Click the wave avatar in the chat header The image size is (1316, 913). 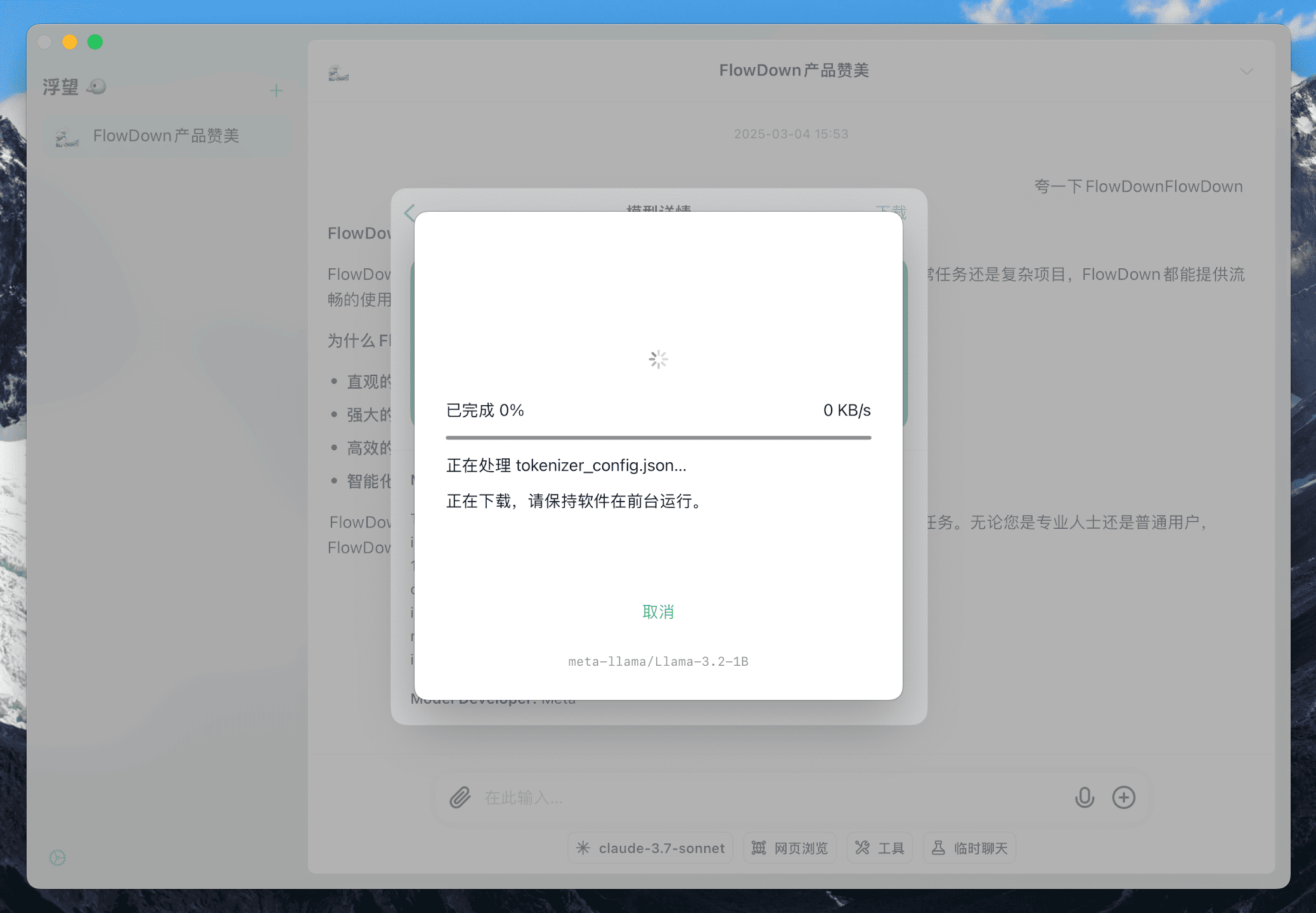point(339,73)
